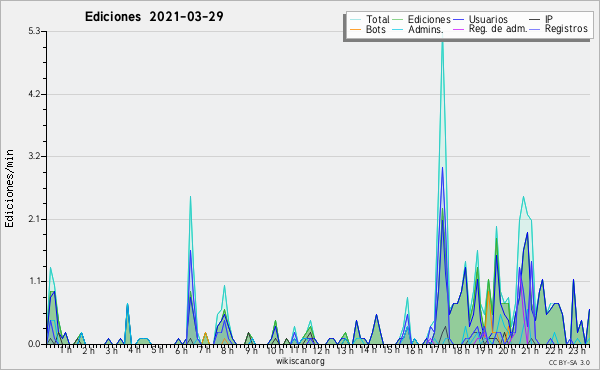
Task: Click the 16 h x-axis label
Action: point(414,351)
